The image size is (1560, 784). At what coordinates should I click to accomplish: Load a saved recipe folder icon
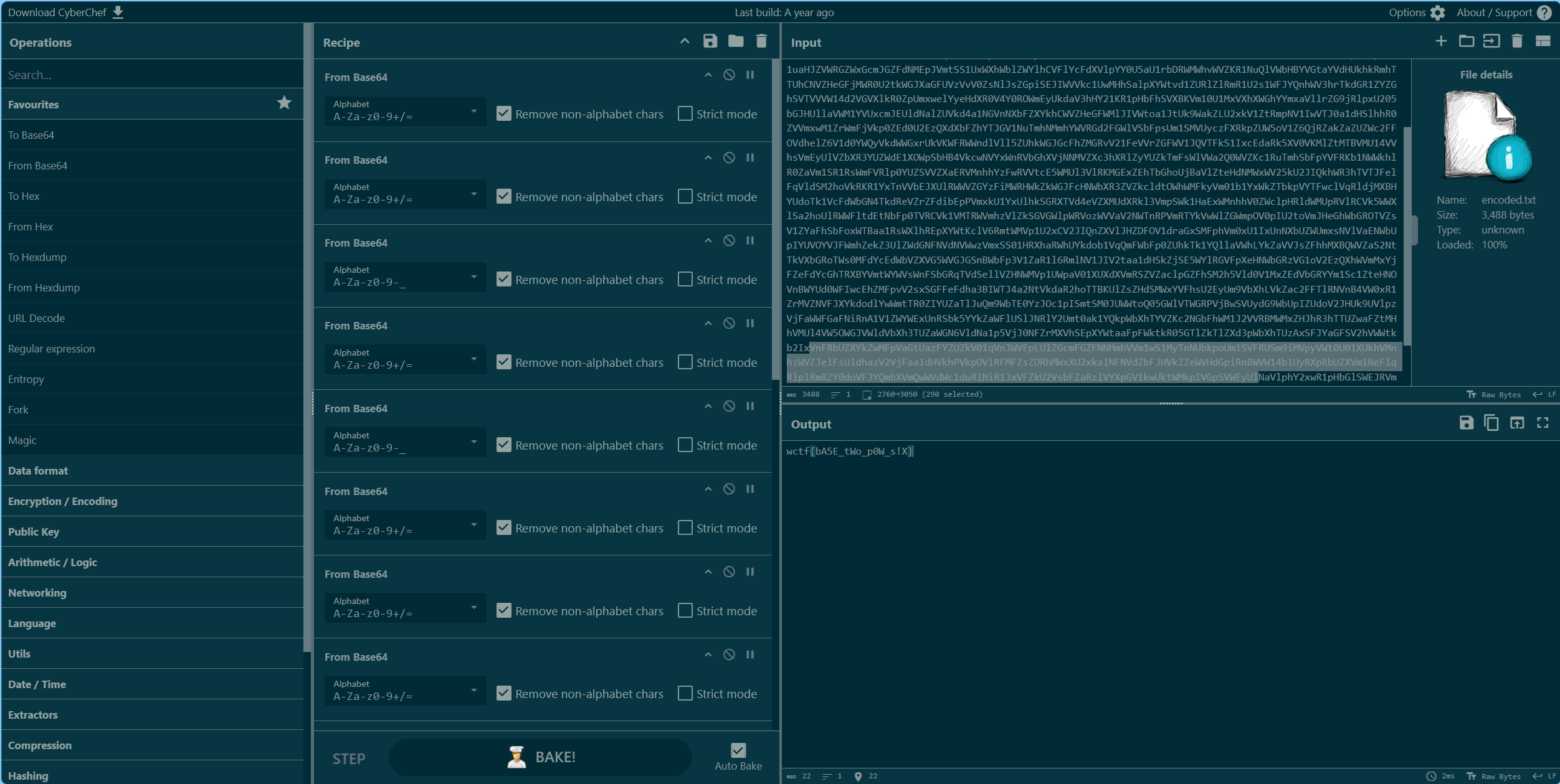[x=736, y=41]
